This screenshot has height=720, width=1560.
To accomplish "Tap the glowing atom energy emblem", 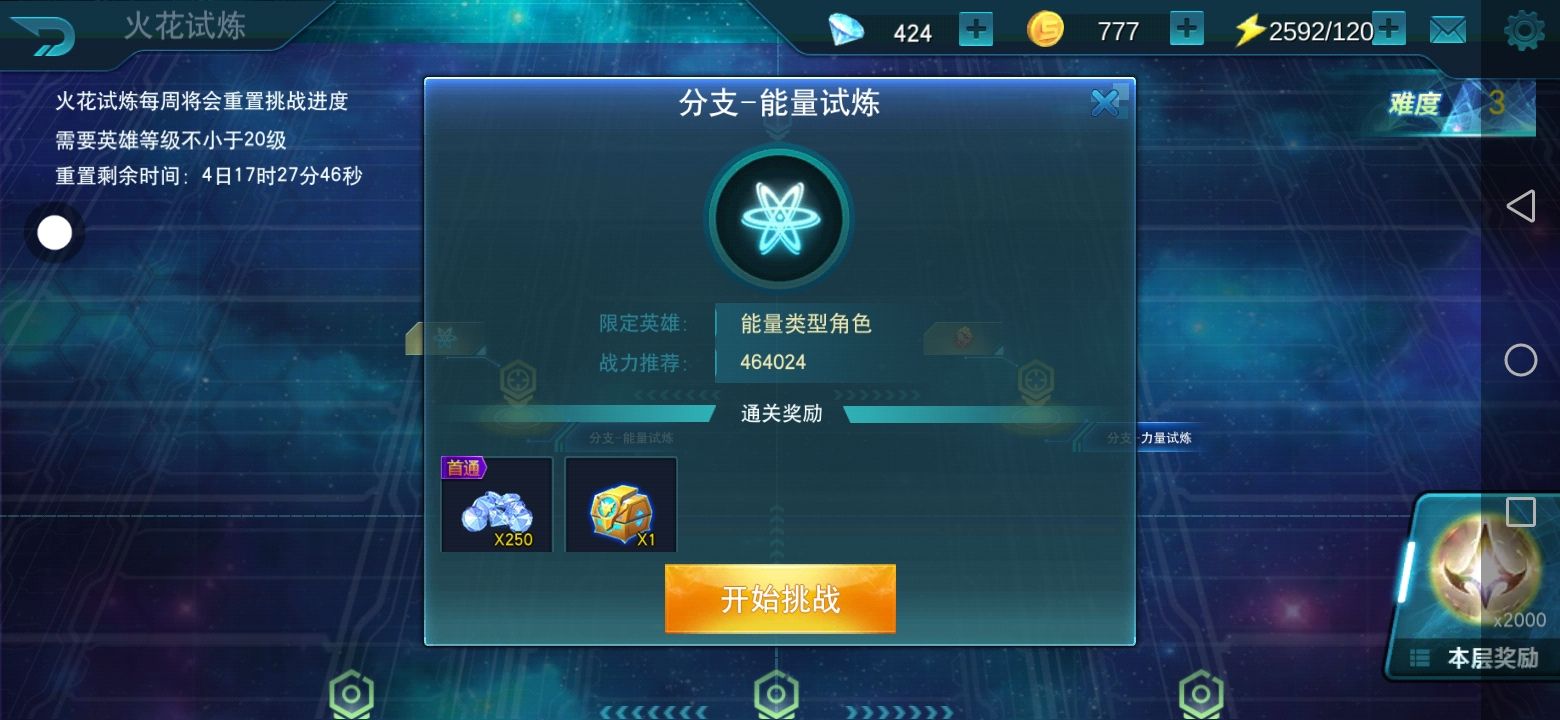I will (x=779, y=219).
